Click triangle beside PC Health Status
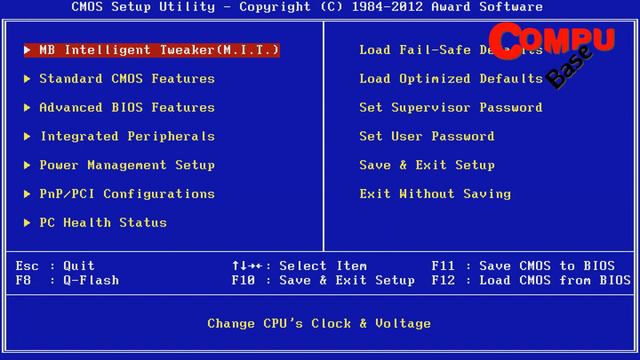 (27, 223)
